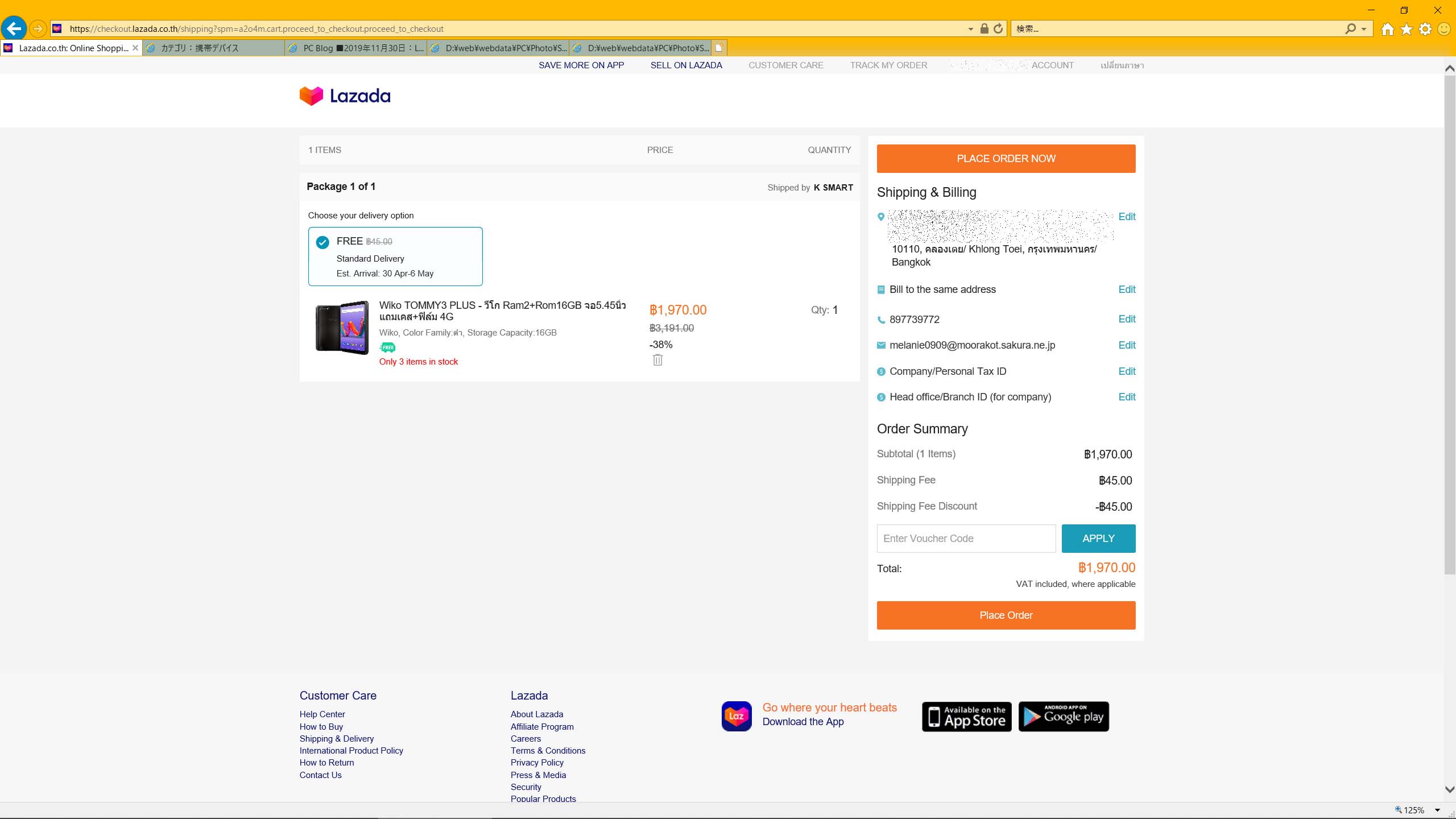Screen dimensions: 1456x819
Task: Click the เปลี่ยนภาษา language switcher
Action: [x=1122, y=65]
